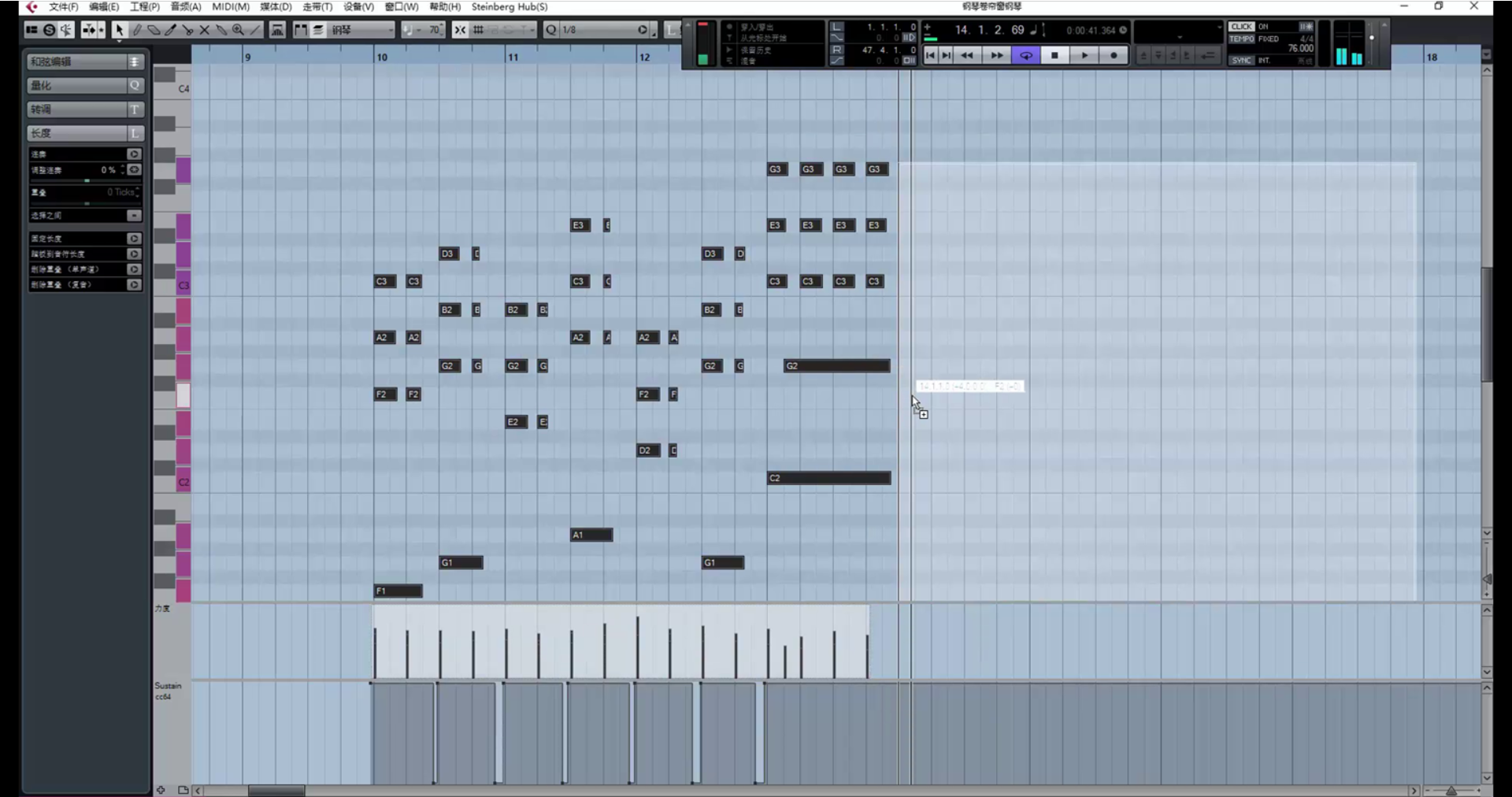Screen dimensions: 1512x797
Task: Click the insert velocity value 70
Action: tap(433, 30)
